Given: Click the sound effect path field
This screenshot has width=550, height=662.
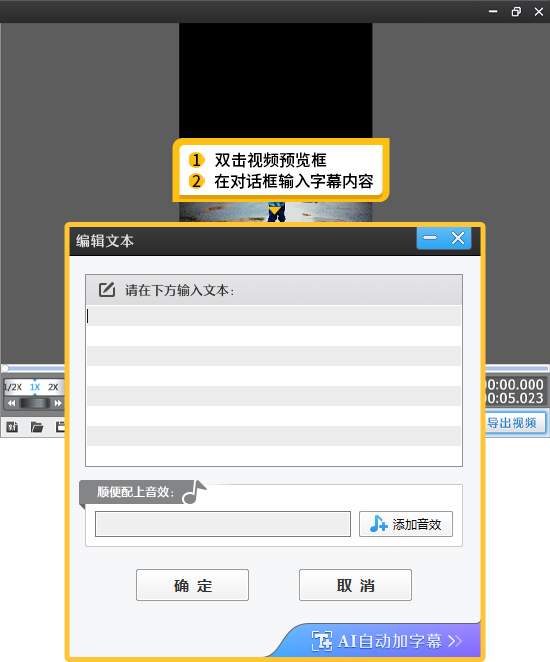Looking at the screenshot, I should (223, 524).
